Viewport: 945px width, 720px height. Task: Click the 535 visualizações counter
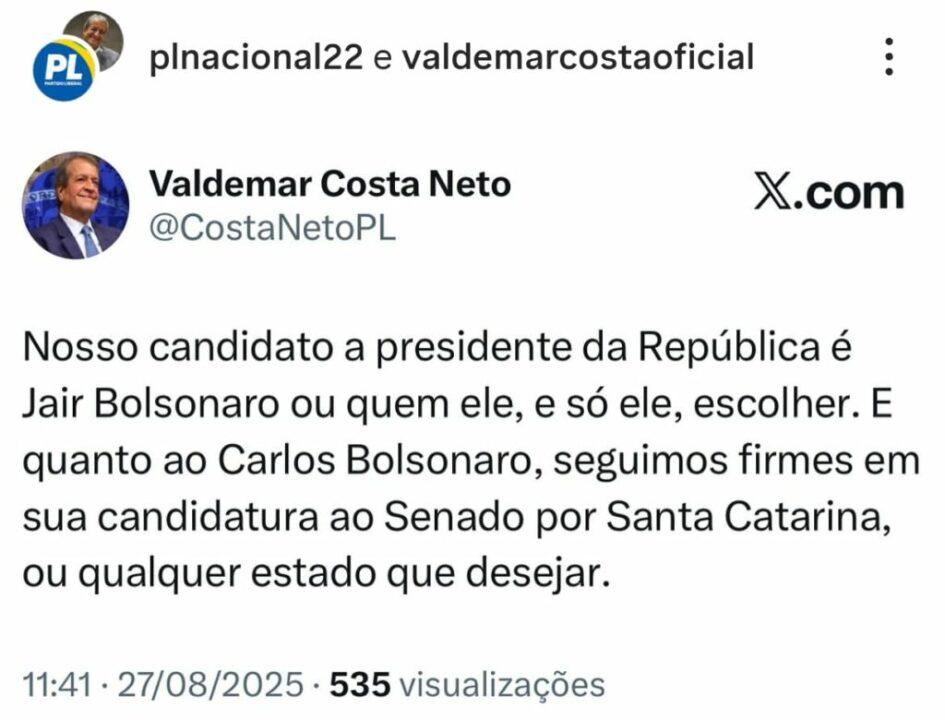[363, 684]
